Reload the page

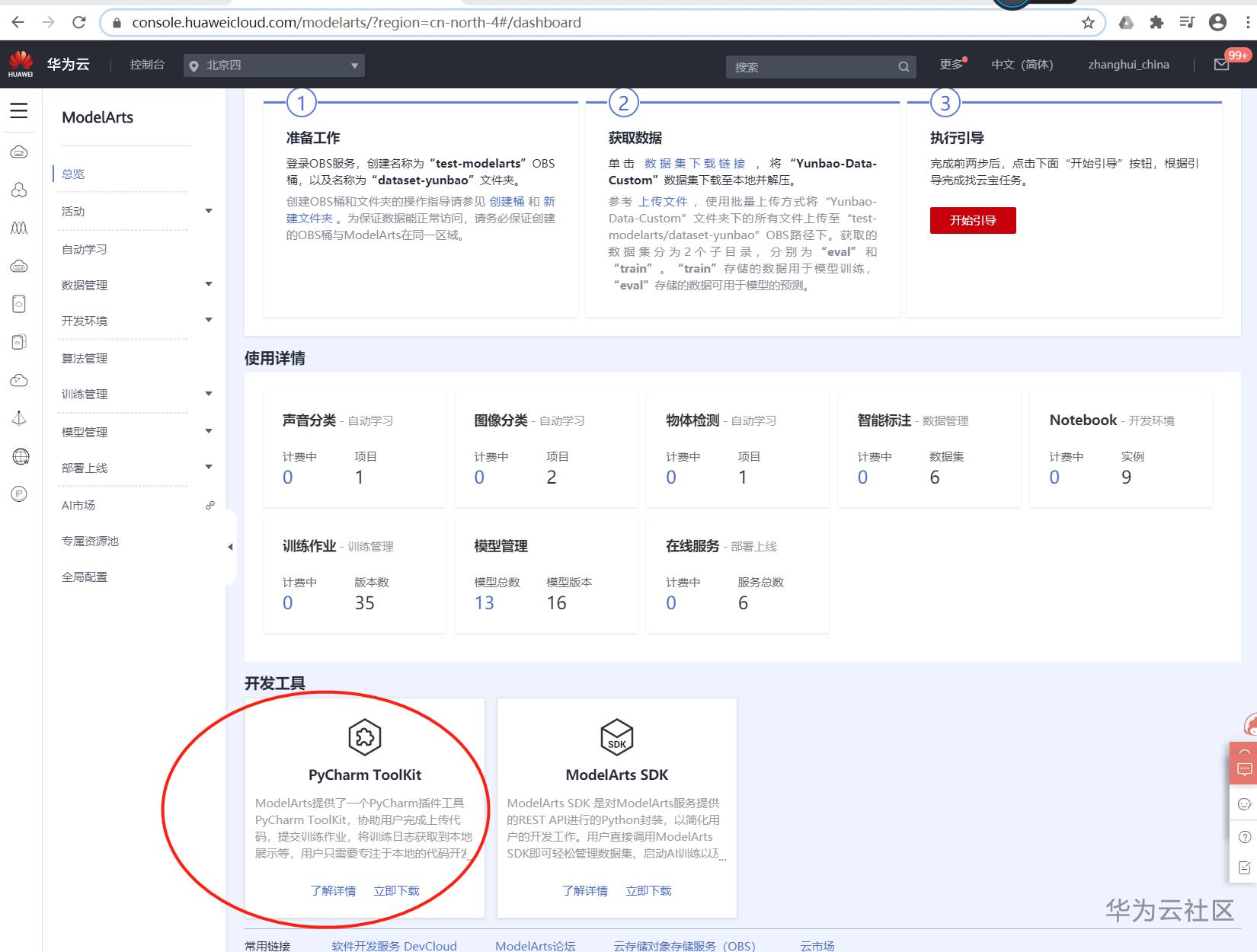78,22
